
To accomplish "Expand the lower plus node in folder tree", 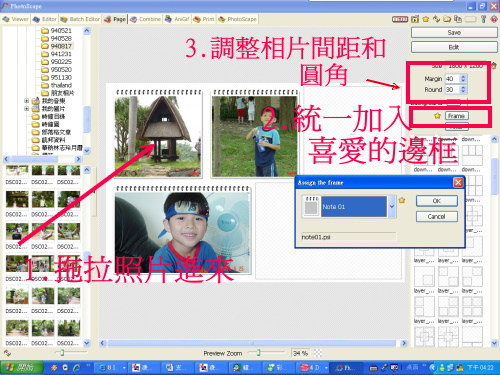I will click(26, 108).
